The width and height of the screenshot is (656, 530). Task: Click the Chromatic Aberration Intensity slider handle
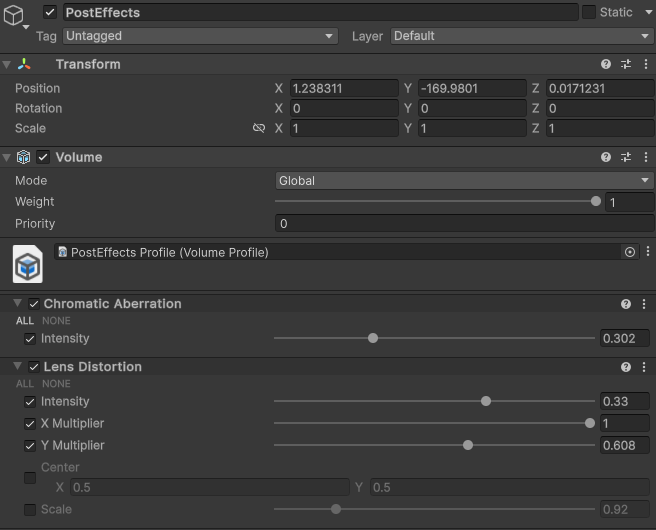pyautogui.click(x=373, y=338)
